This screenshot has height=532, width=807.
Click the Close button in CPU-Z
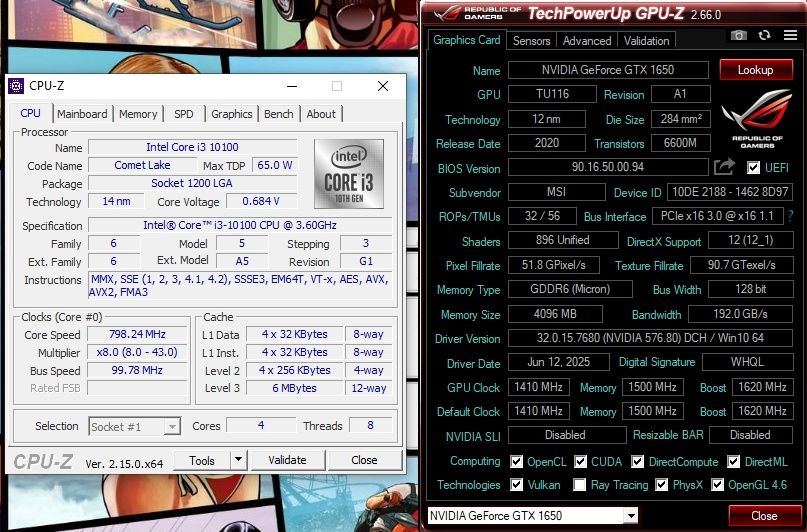click(364, 459)
